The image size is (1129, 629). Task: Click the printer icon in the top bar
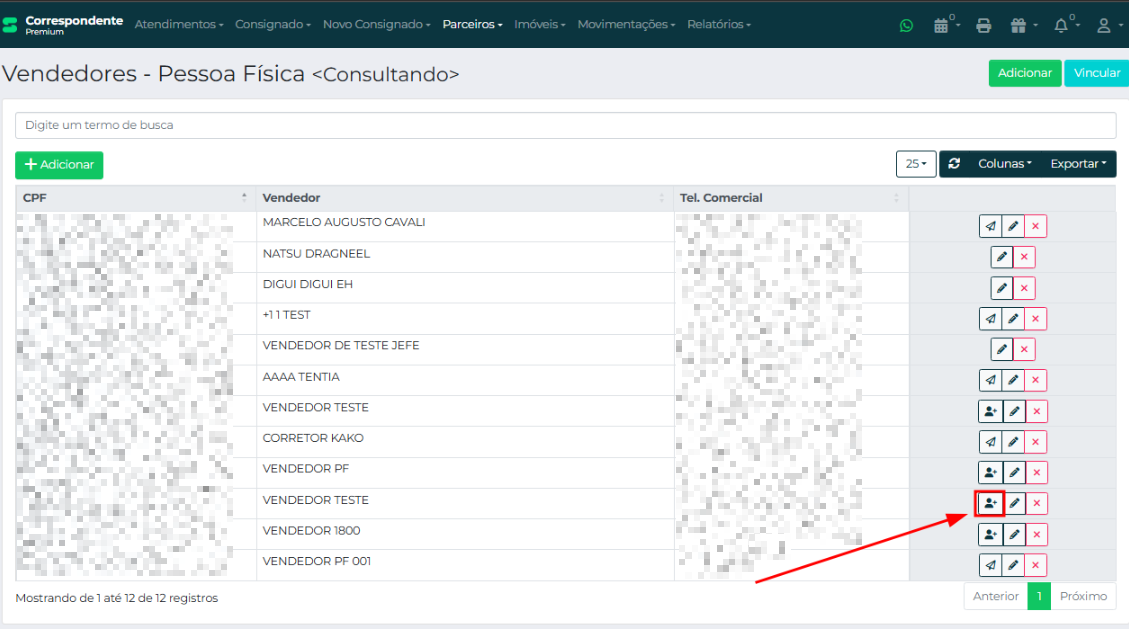tap(983, 26)
